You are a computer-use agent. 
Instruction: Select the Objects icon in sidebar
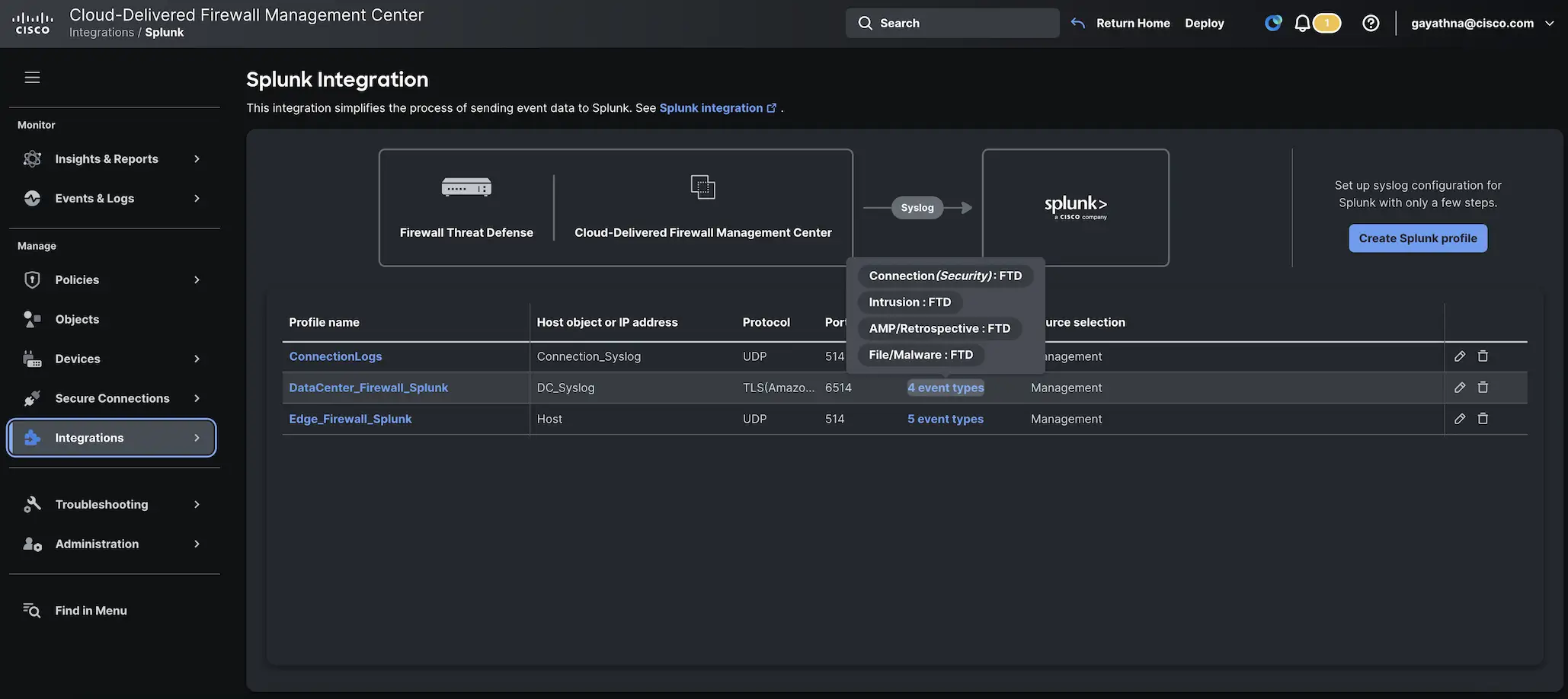31,318
